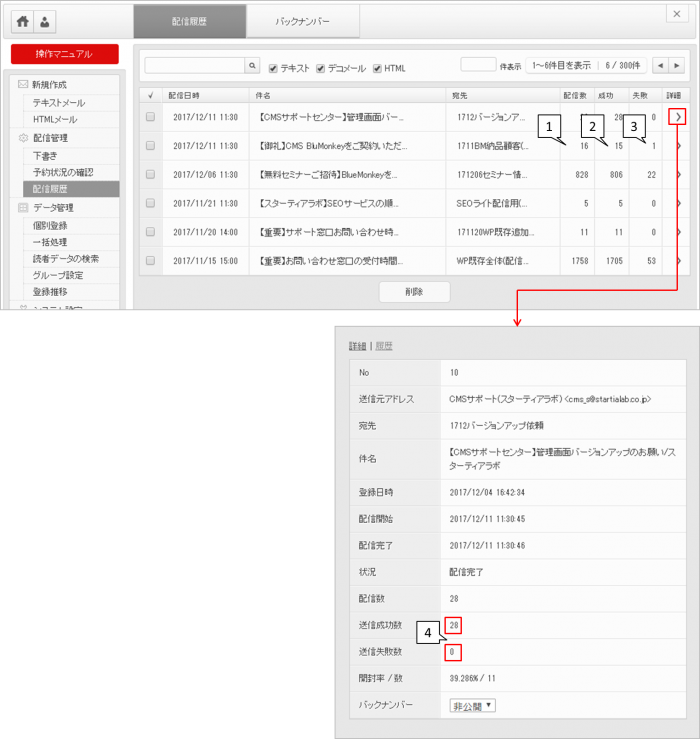Switch to the バックナンバー tab
The image size is (700, 739).
pyautogui.click(x=303, y=21)
